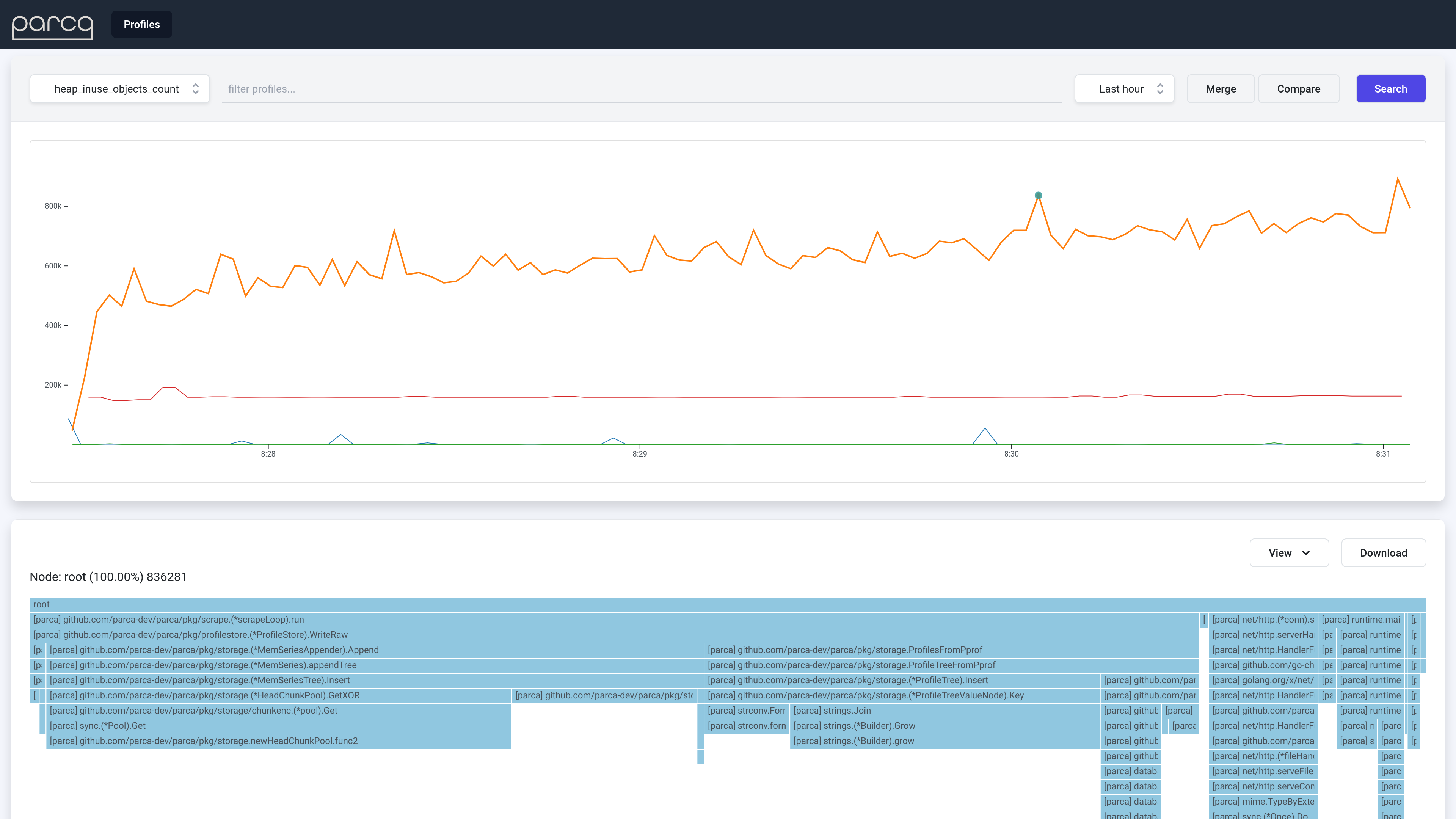The width and height of the screenshot is (1456, 819).
Task: Click the Merge button
Action: coord(1220,89)
